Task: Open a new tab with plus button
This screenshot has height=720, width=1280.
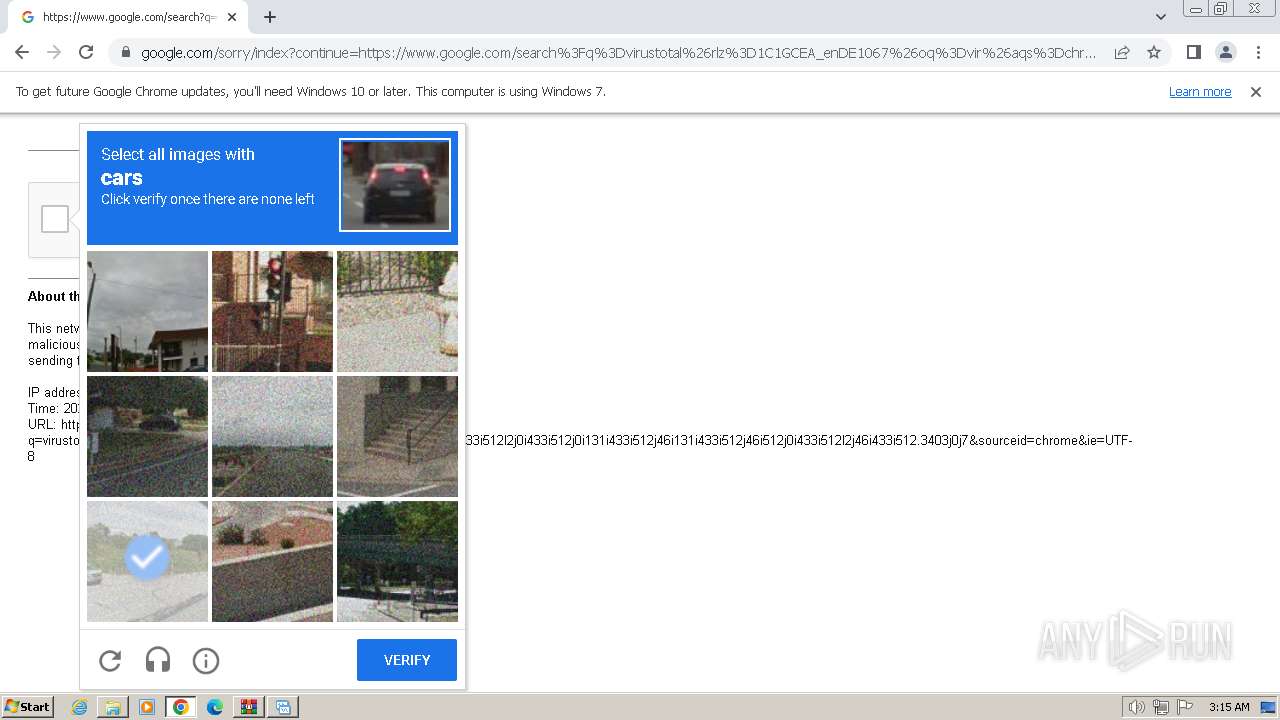Action: [270, 17]
